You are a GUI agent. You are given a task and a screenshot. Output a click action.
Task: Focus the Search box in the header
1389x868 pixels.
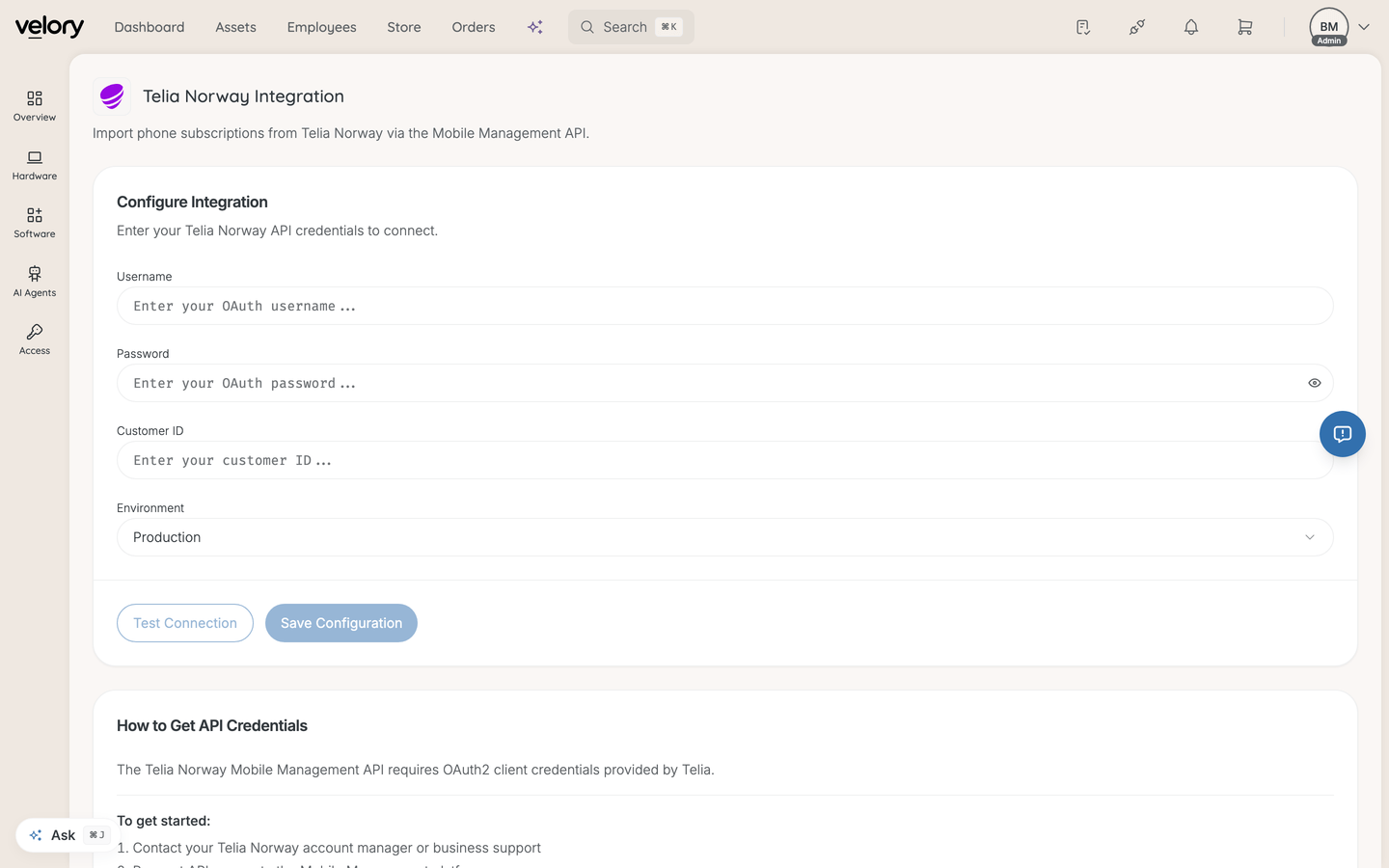point(631,27)
